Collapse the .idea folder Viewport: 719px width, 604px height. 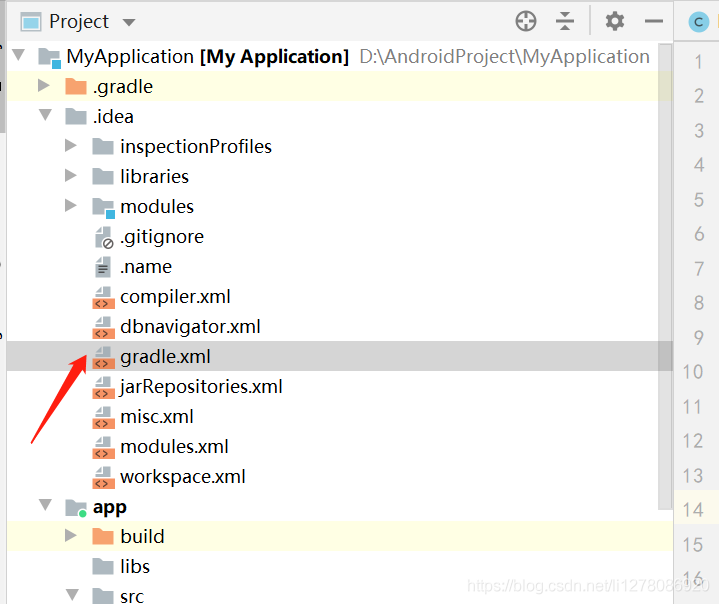44,116
